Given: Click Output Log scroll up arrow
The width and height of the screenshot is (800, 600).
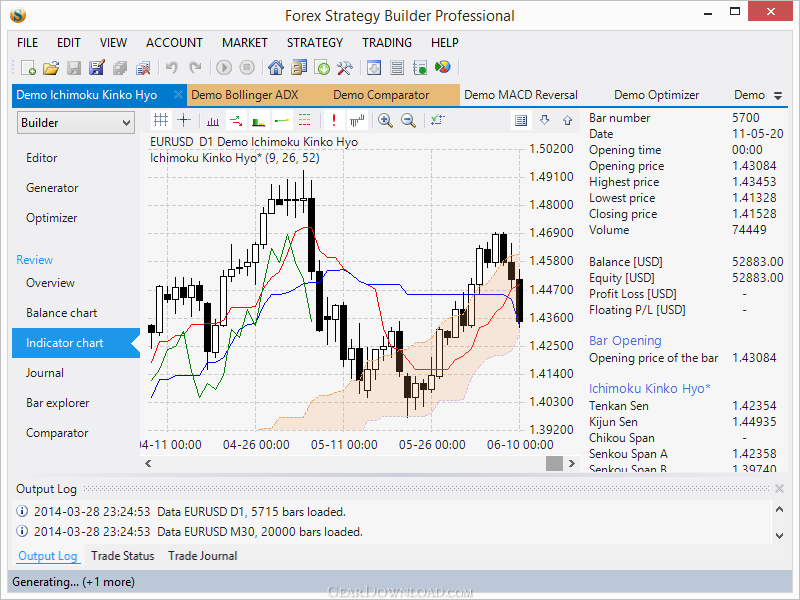Looking at the screenshot, I should point(779,509).
